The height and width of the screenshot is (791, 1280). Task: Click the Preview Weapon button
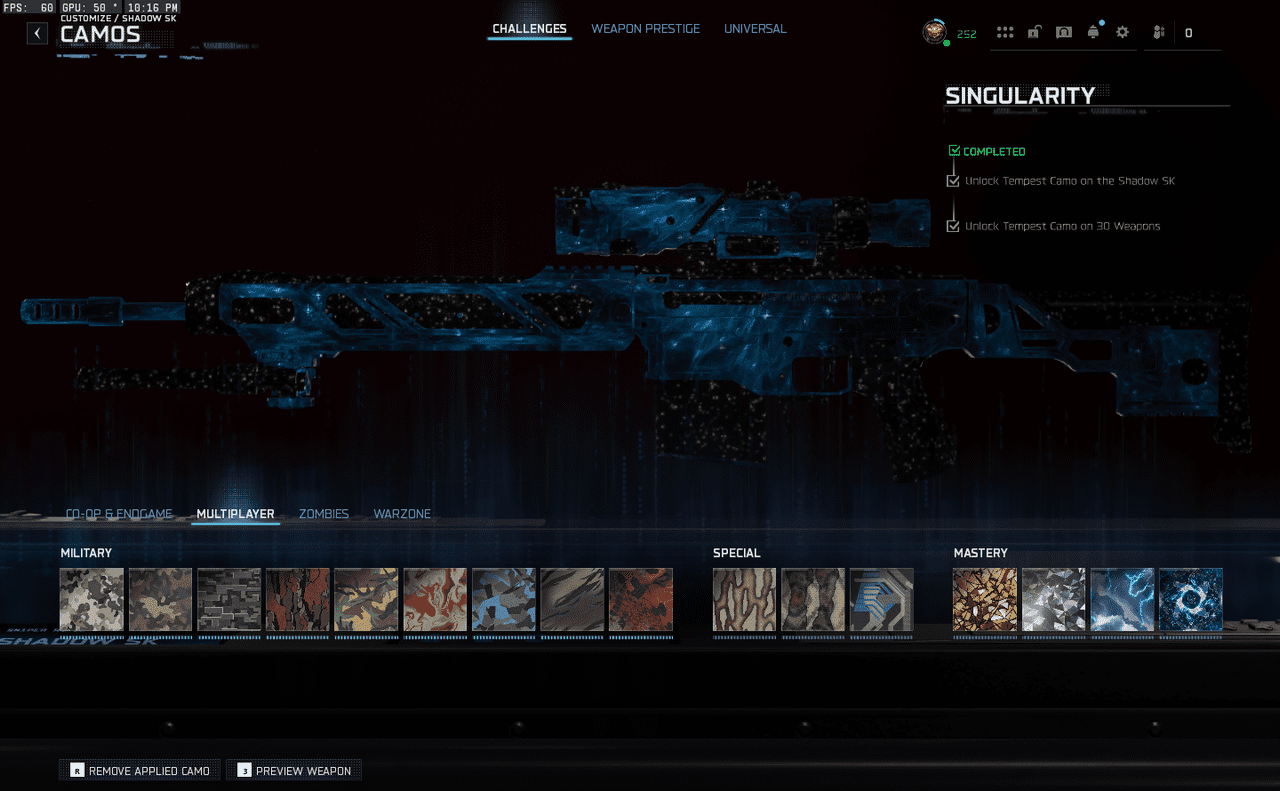(x=294, y=771)
